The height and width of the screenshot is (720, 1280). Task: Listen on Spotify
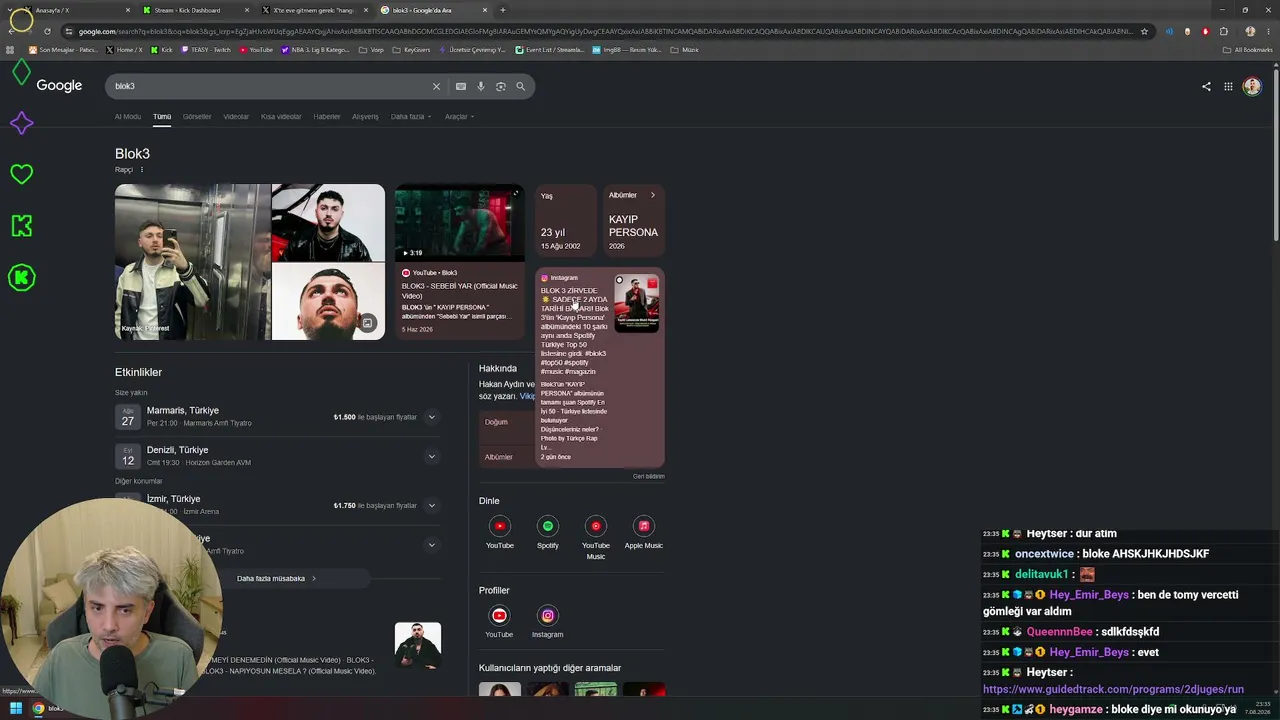pos(548,532)
